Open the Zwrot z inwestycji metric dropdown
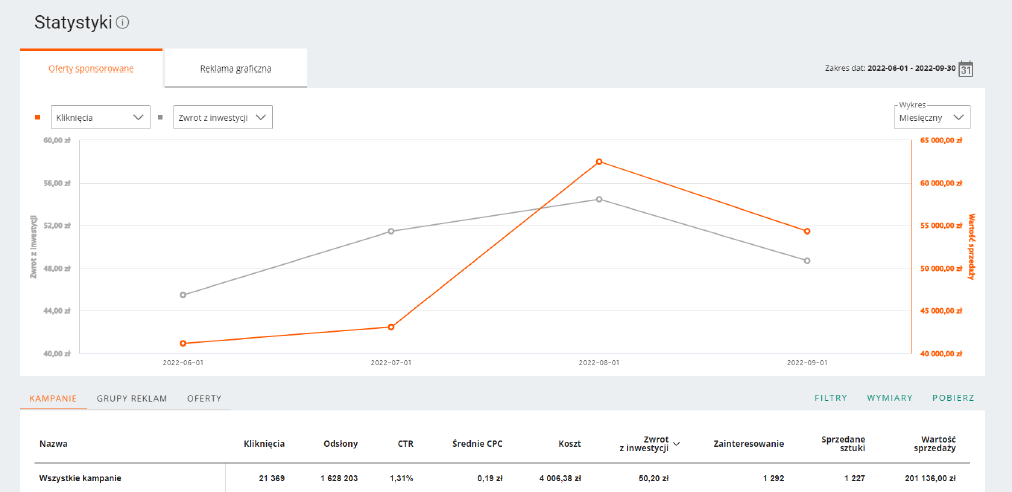Viewport: 1012px width, 492px height. (x=222, y=117)
